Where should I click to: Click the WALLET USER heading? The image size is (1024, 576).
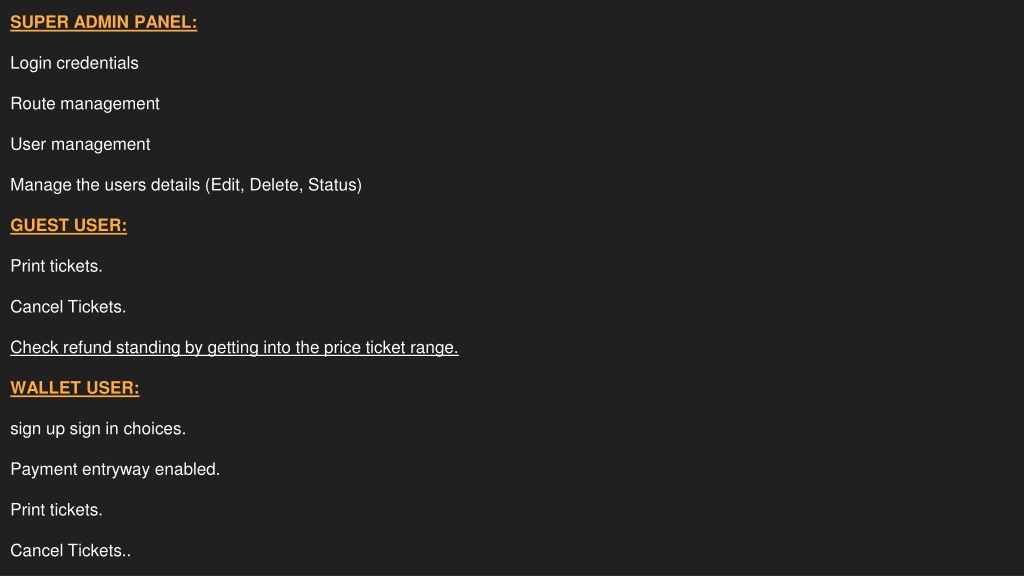coord(74,388)
